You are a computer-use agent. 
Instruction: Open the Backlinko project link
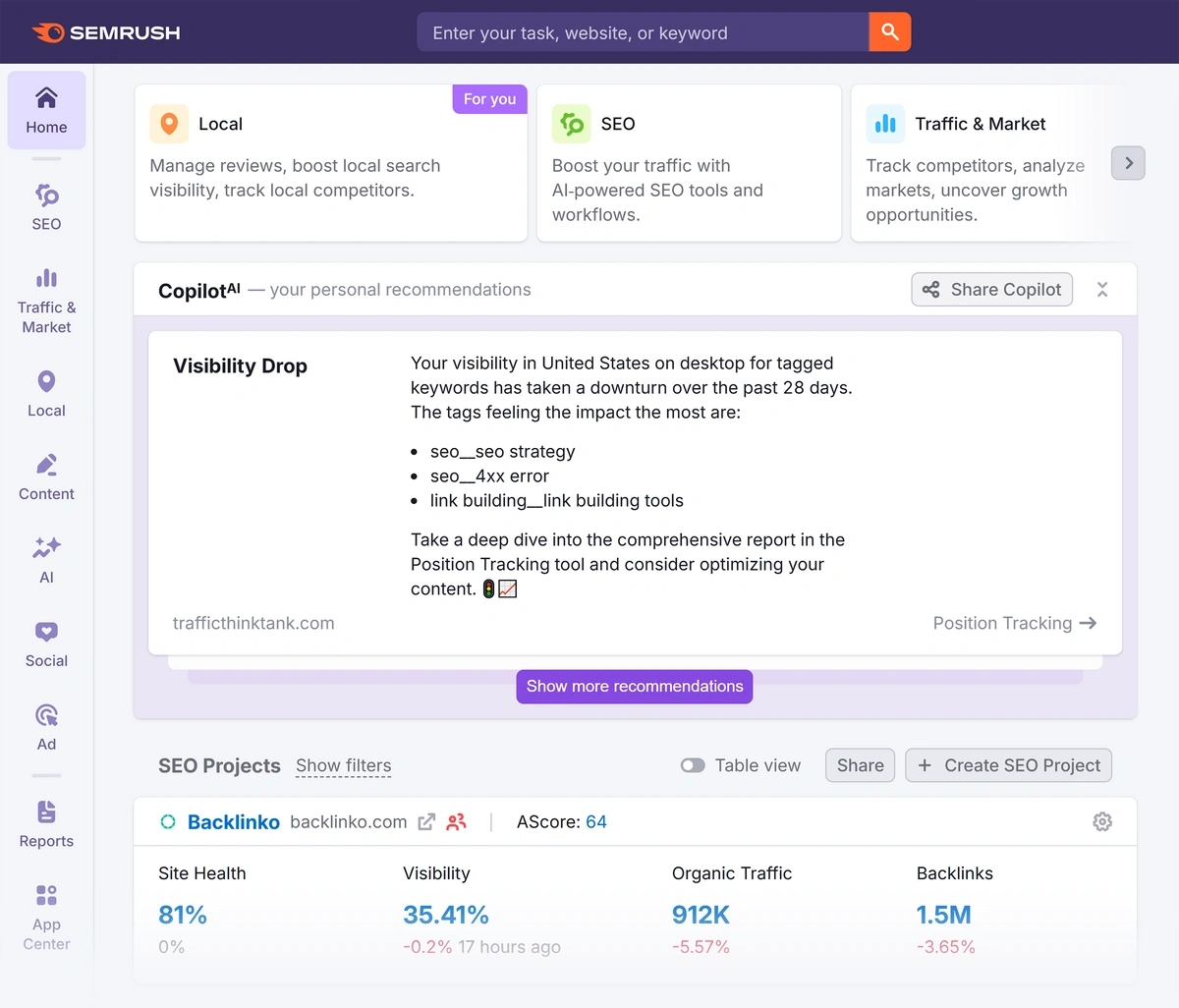(x=234, y=822)
